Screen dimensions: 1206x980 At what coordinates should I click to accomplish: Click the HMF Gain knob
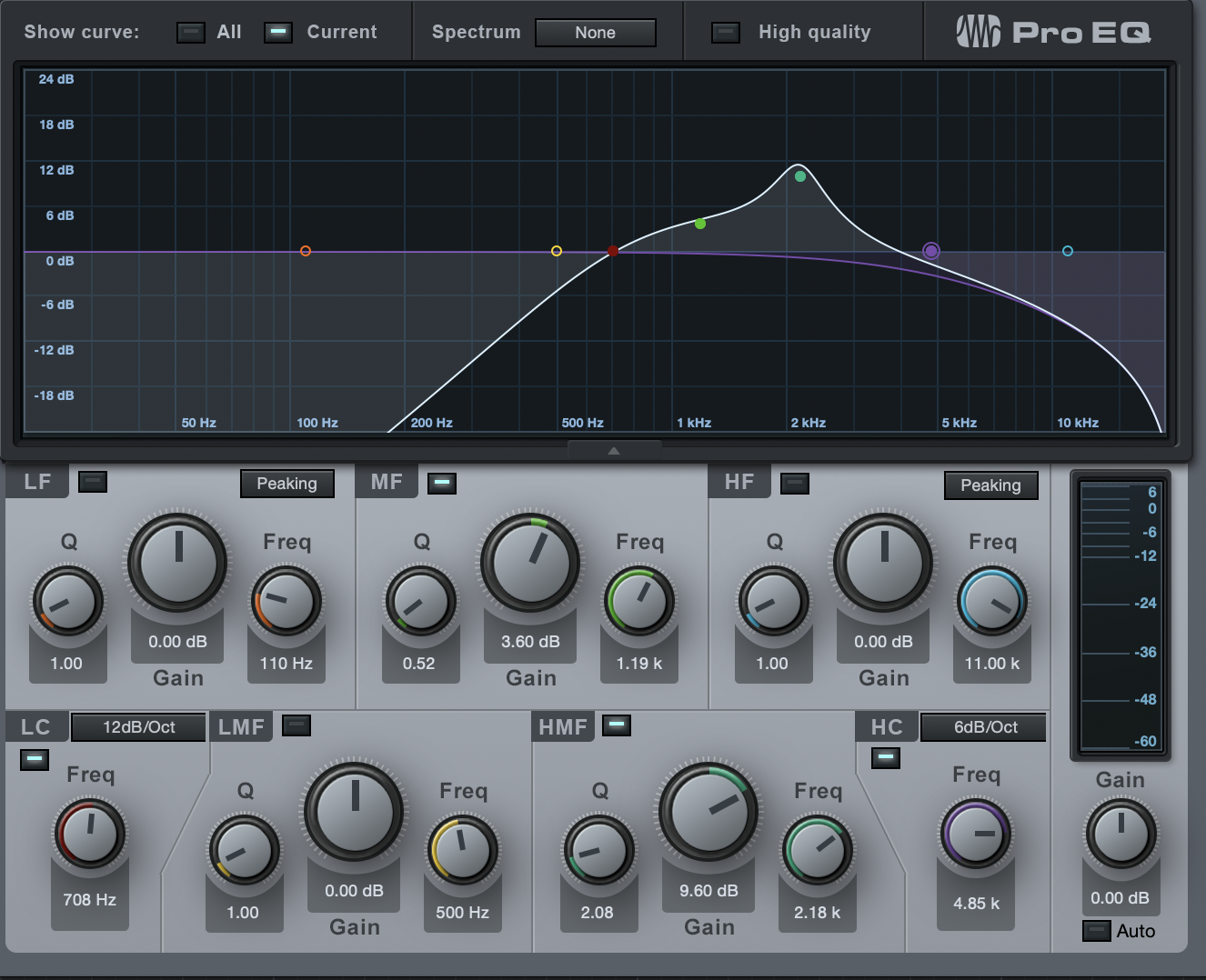pos(709,812)
